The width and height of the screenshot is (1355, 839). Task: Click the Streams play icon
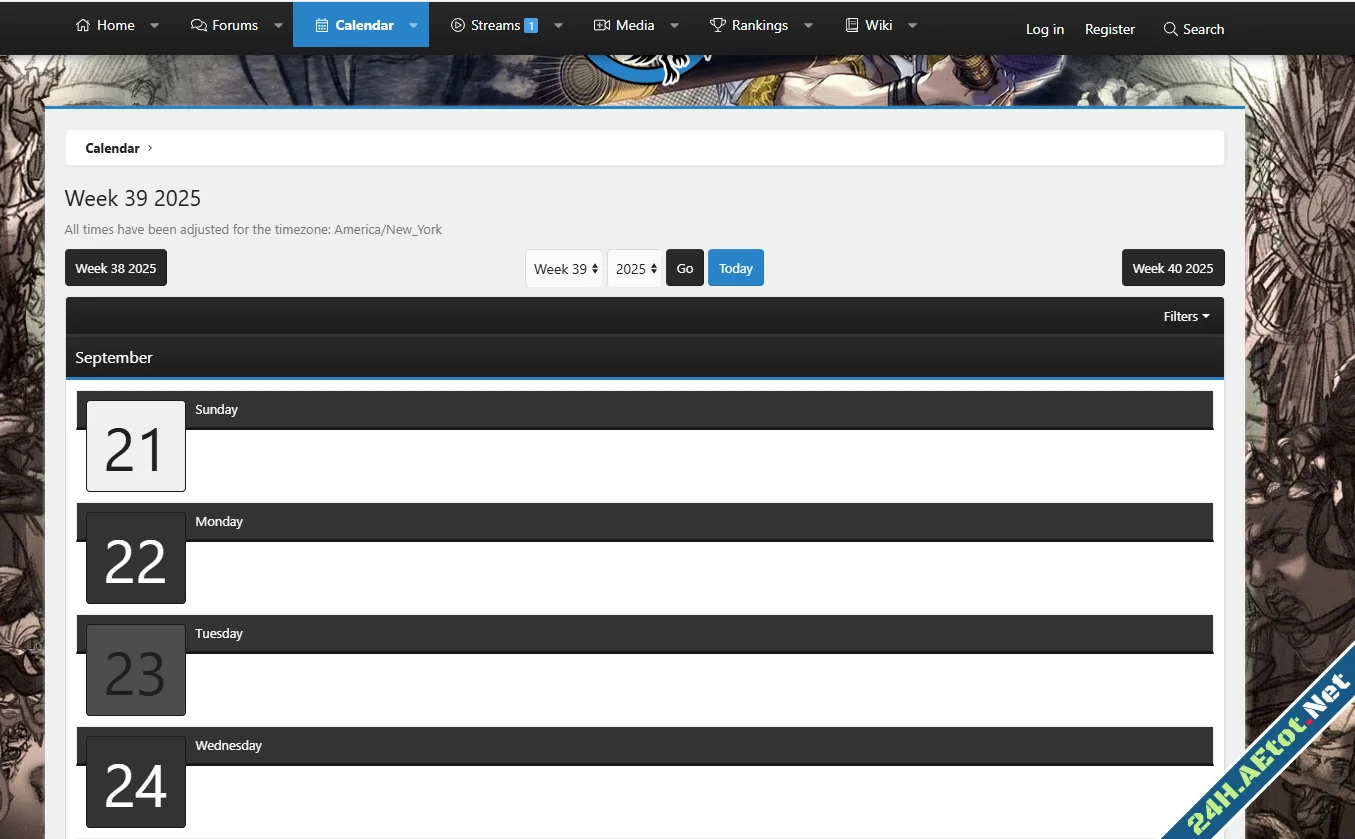click(x=458, y=25)
